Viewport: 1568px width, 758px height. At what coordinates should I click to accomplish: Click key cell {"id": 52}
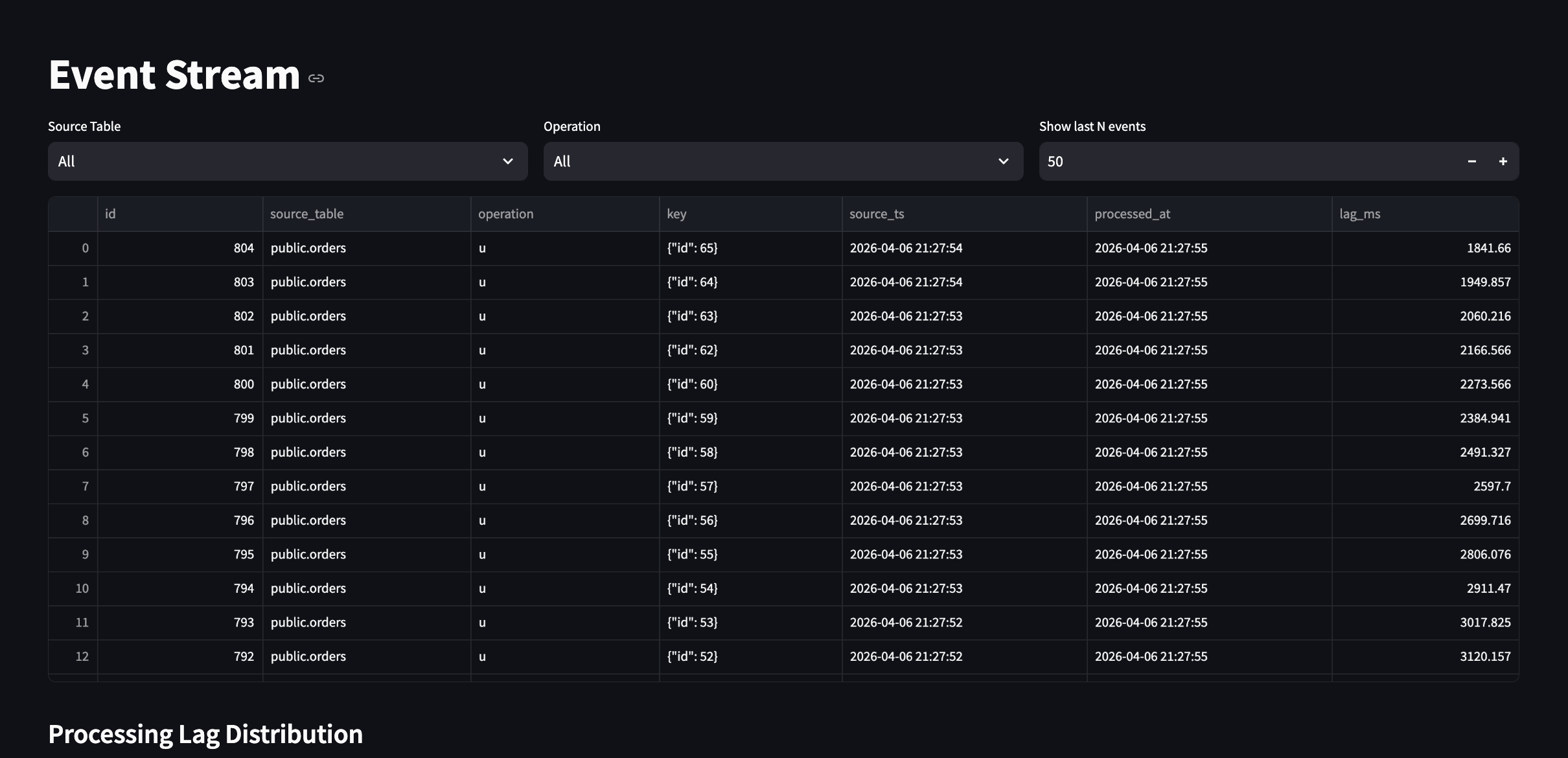click(x=750, y=656)
